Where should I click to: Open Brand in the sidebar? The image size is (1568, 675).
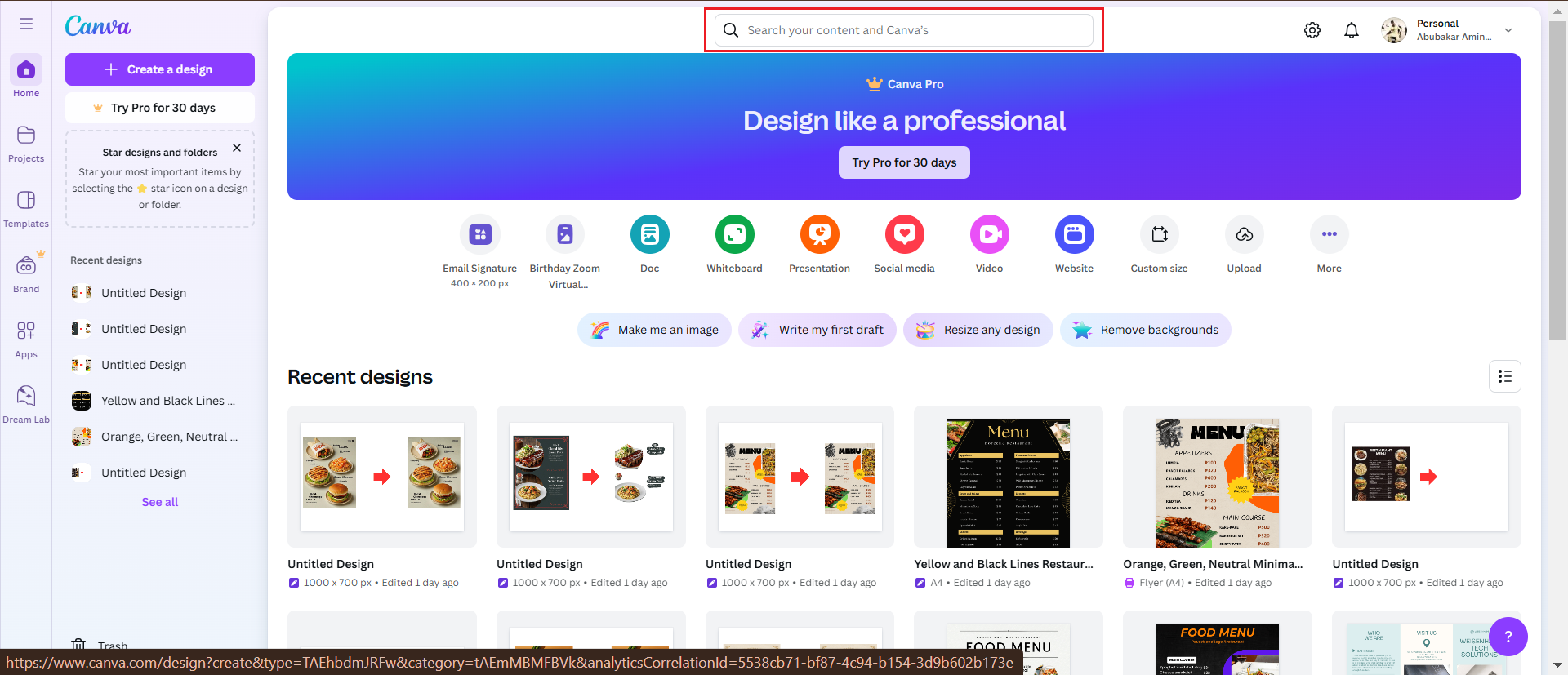pyautogui.click(x=26, y=273)
